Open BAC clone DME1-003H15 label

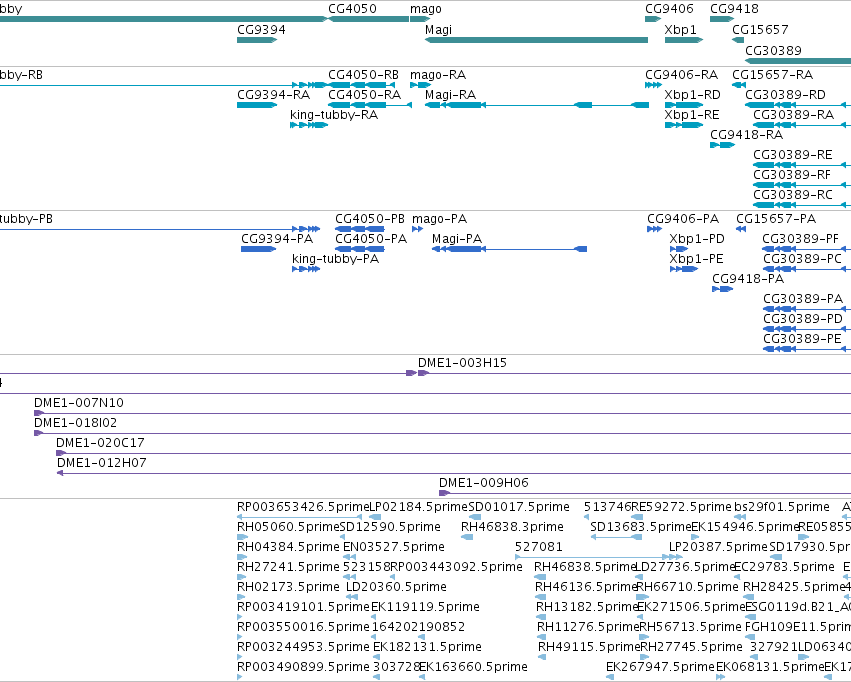pos(462,364)
